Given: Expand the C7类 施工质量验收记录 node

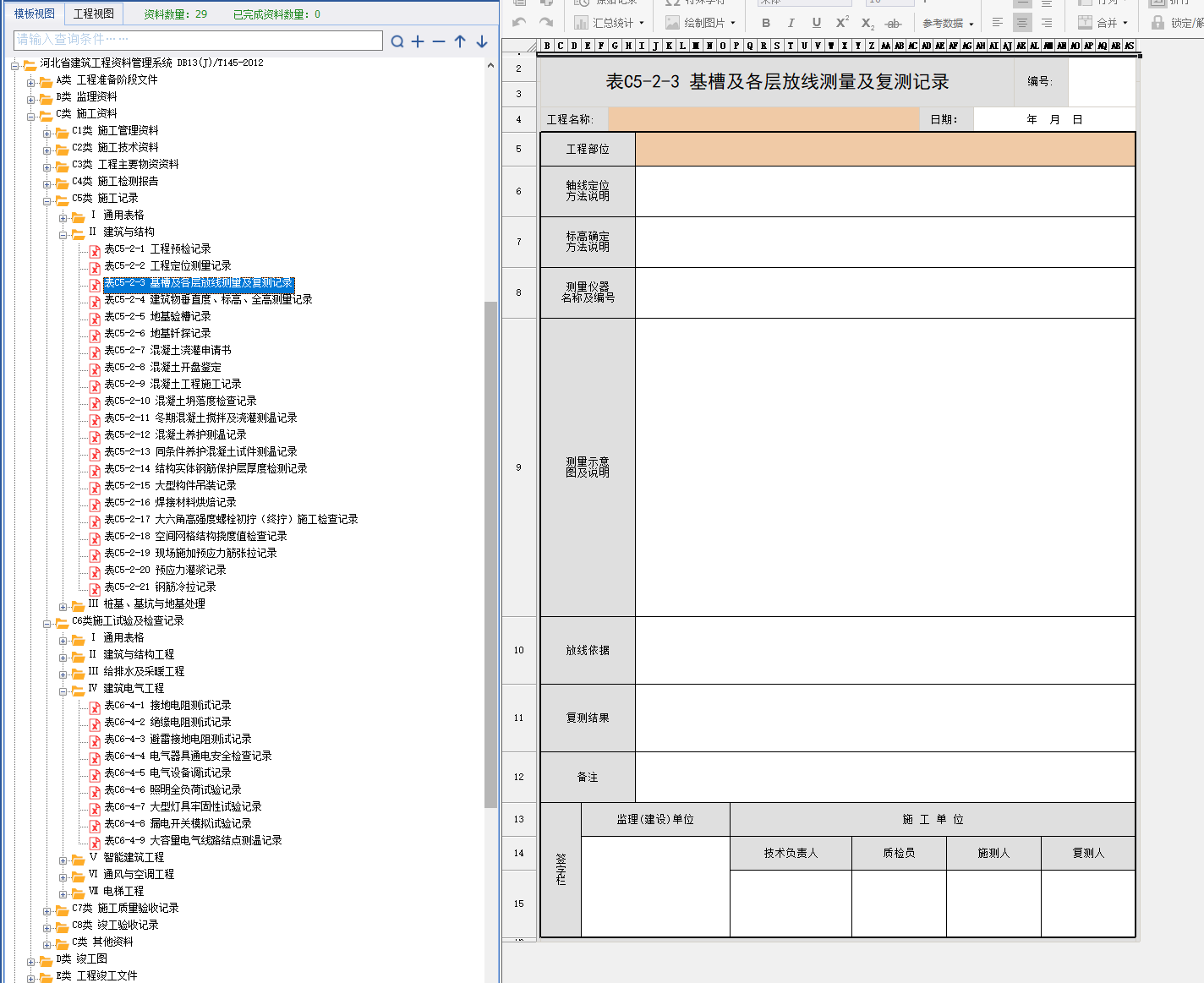Looking at the screenshot, I should pyautogui.click(x=47, y=911).
